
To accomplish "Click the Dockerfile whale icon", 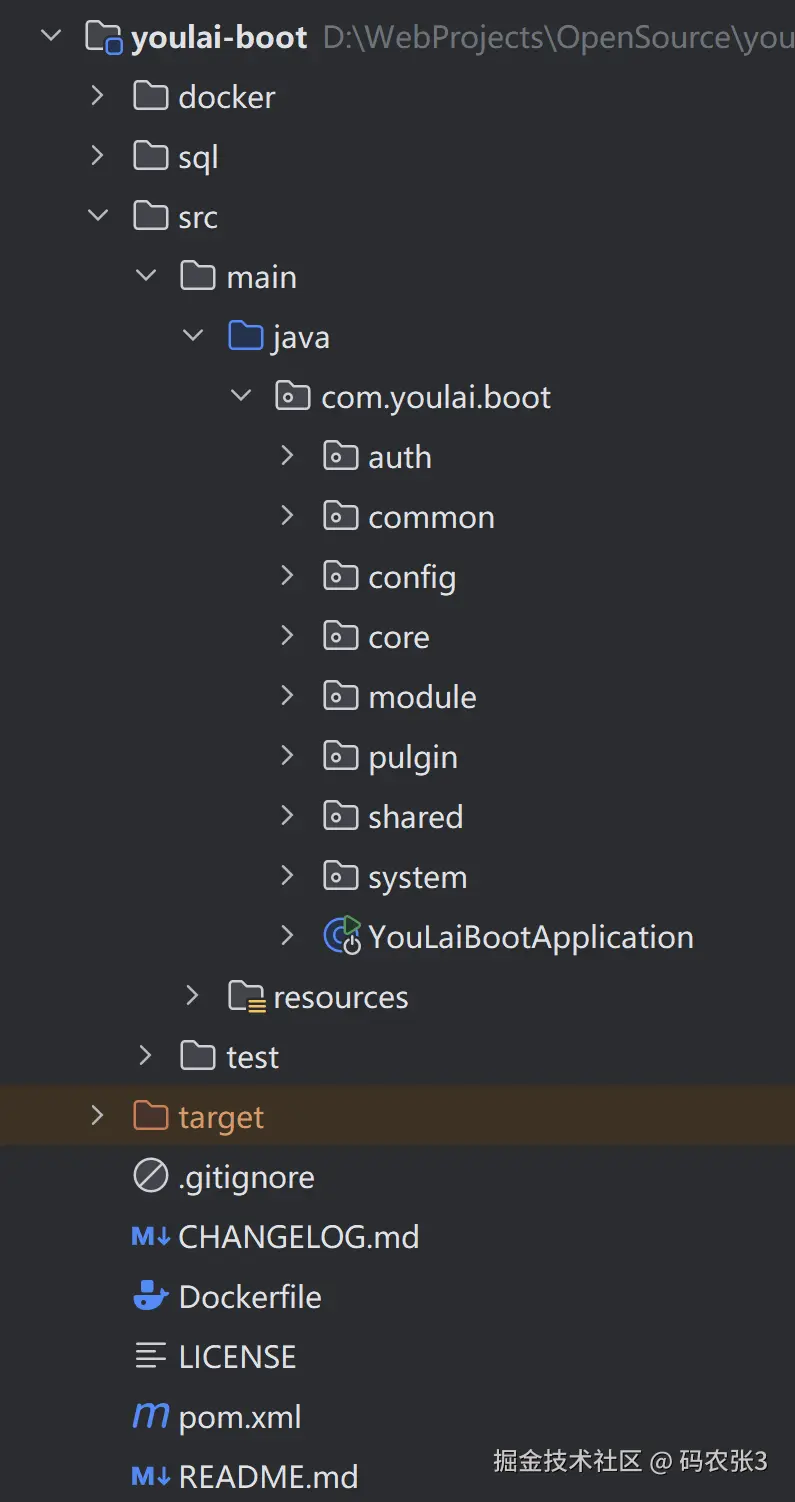I will click(151, 1296).
